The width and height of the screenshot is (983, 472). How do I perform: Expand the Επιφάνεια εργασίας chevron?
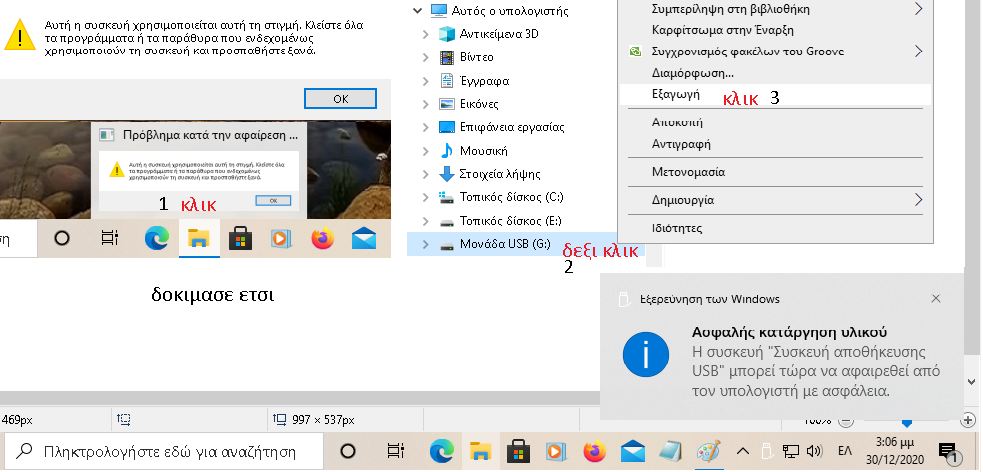point(426,127)
